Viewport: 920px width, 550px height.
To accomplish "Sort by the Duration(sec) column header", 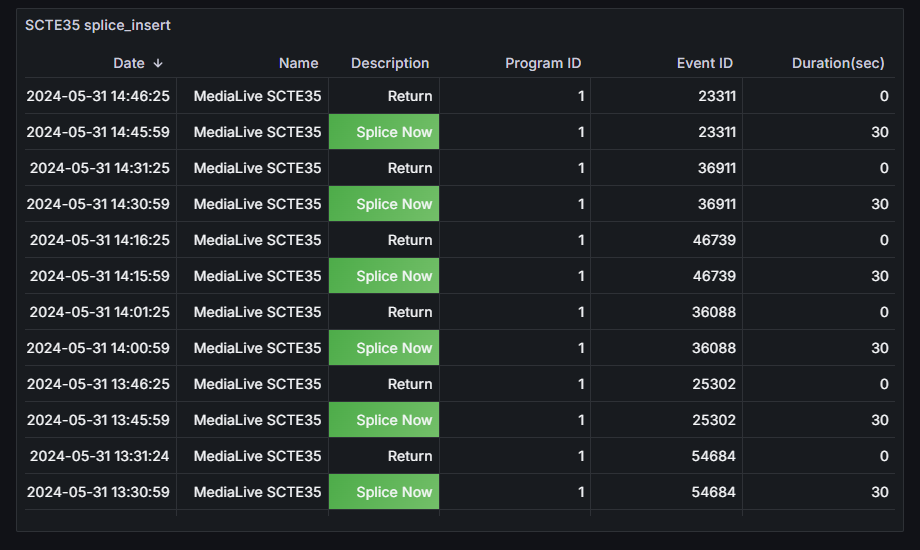I will tap(838, 63).
